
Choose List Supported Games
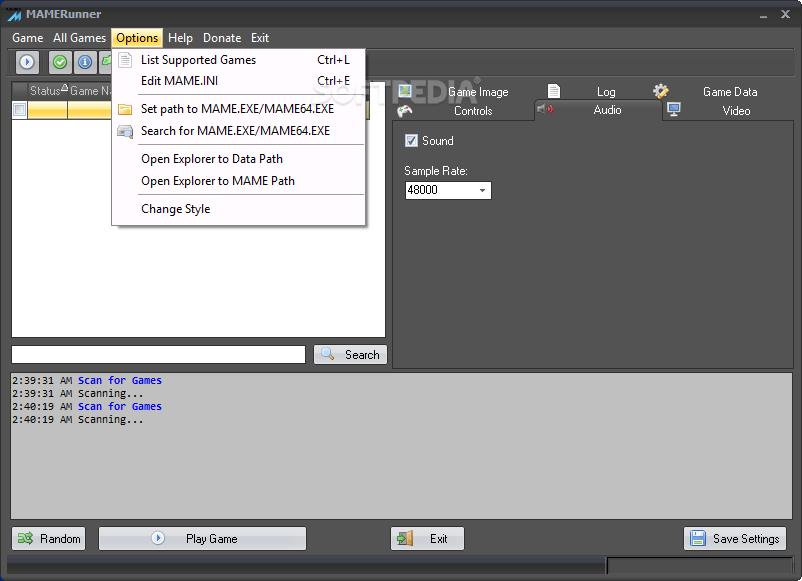pos(238,60)
